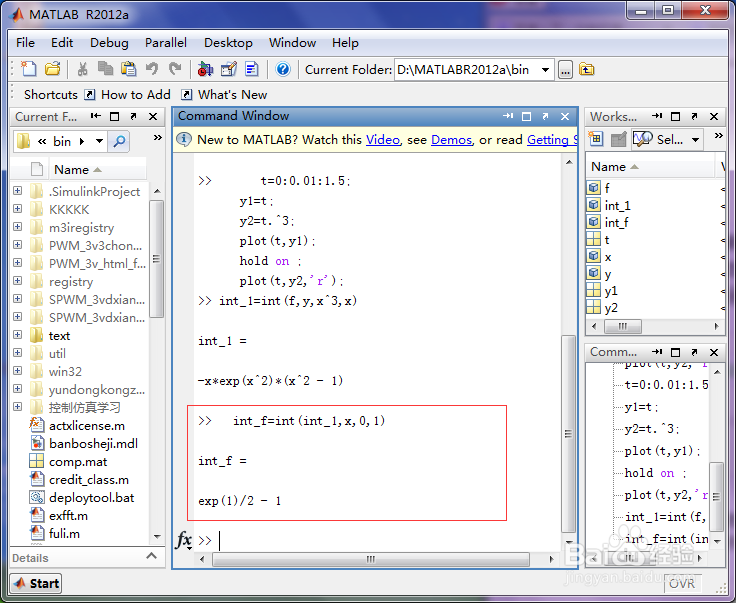Select 'hold on ;' in Command History
The image size is (736, 603).
(x=655, y=473)
